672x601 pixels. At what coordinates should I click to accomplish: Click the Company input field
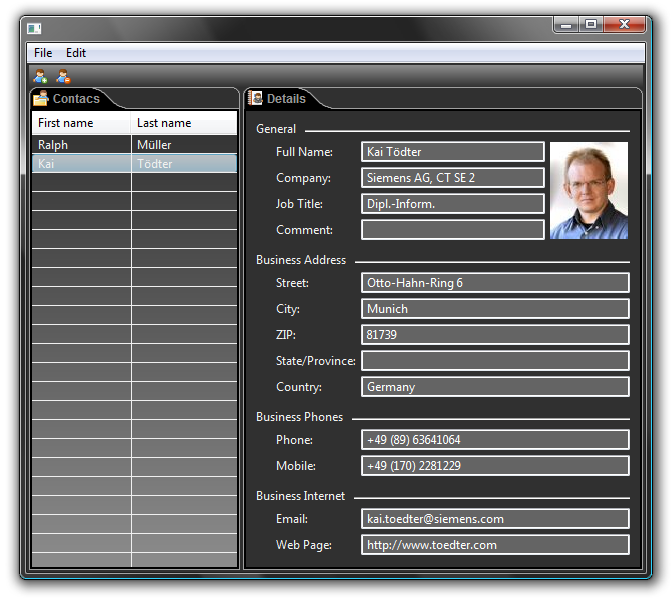453,178
